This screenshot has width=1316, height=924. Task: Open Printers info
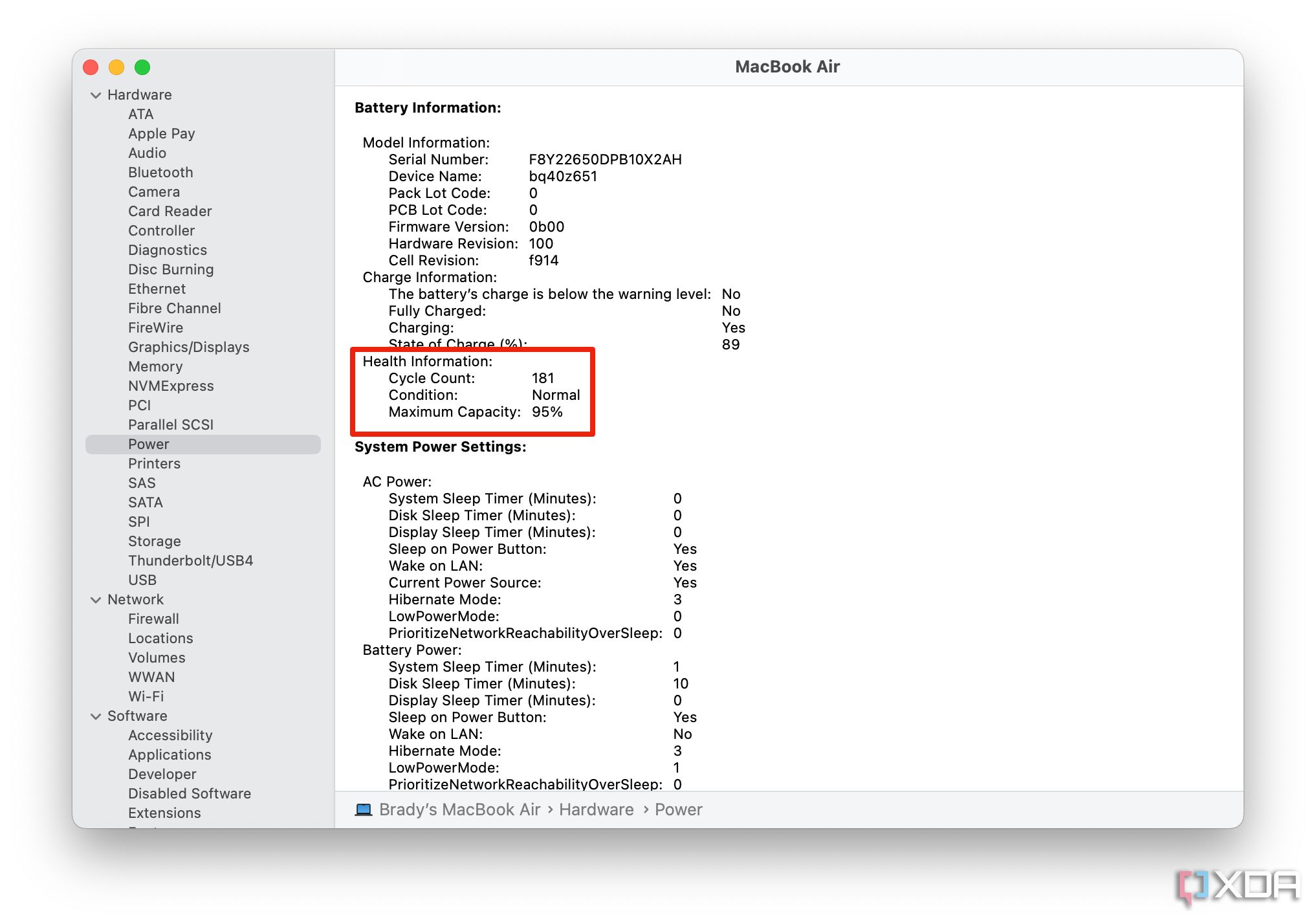154,464
